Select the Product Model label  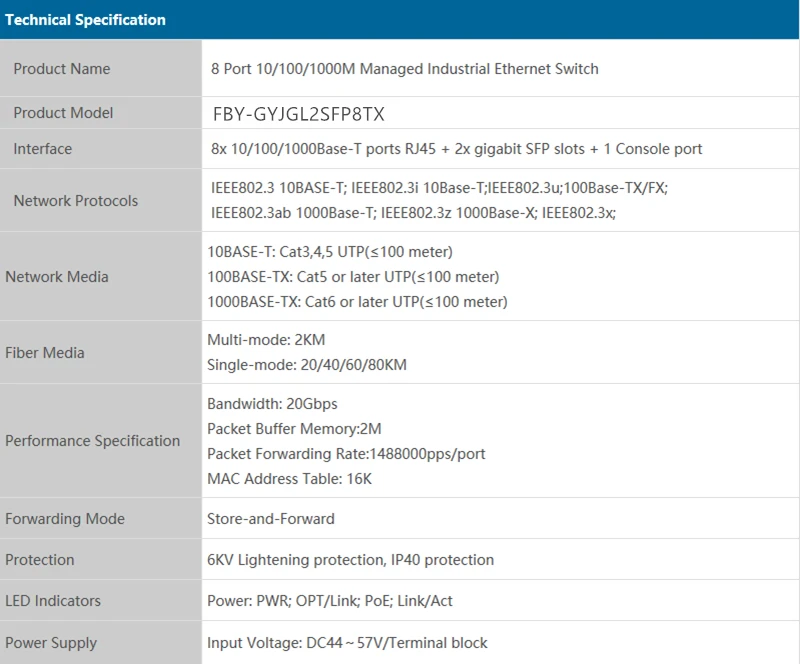click(63, 113)
